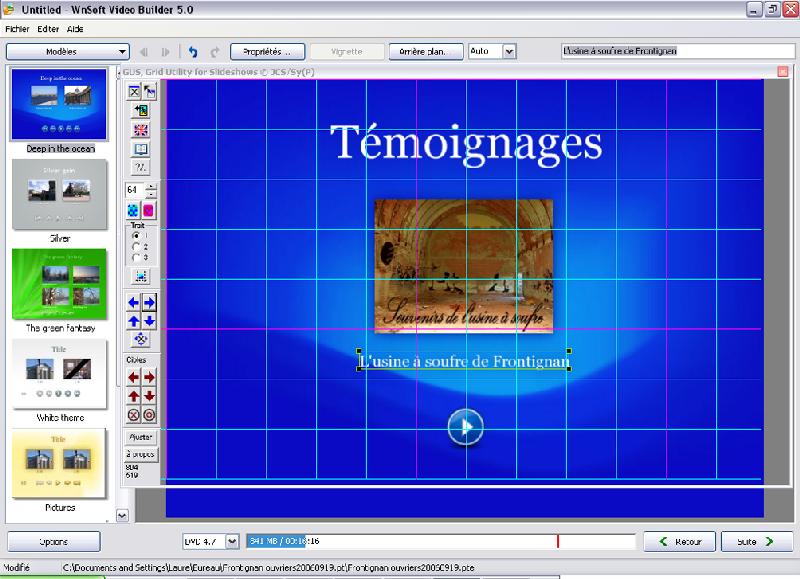Click the Souvenirs de l'usine à soufre thumbnail image
Screen dimensions: 800x579
(464, 266)
